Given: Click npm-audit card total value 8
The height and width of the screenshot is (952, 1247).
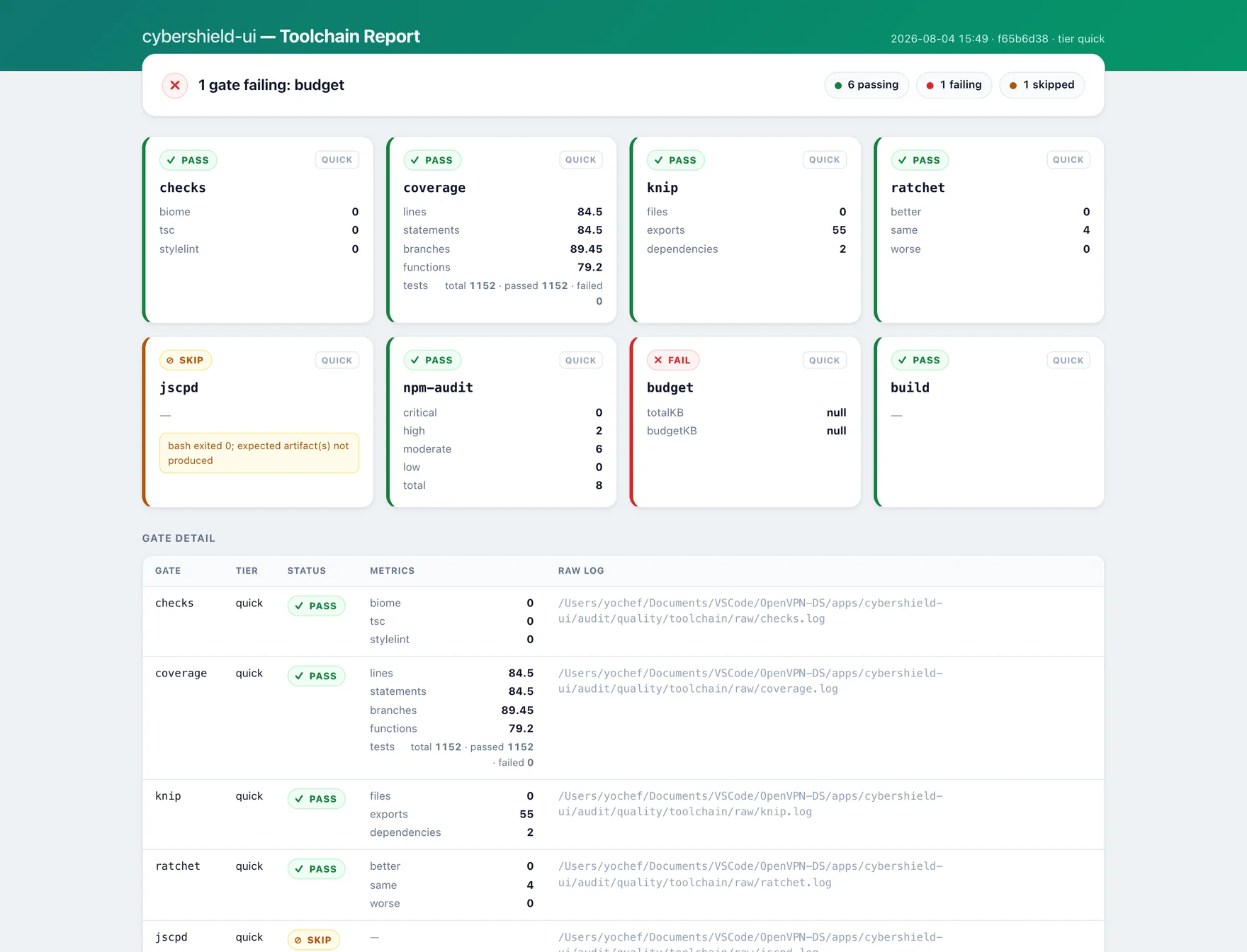Looking at the screenshot, I should (x=599, y=485).
